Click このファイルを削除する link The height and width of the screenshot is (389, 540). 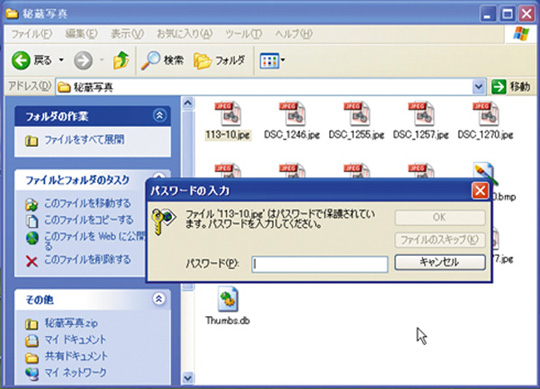point(87,259)
